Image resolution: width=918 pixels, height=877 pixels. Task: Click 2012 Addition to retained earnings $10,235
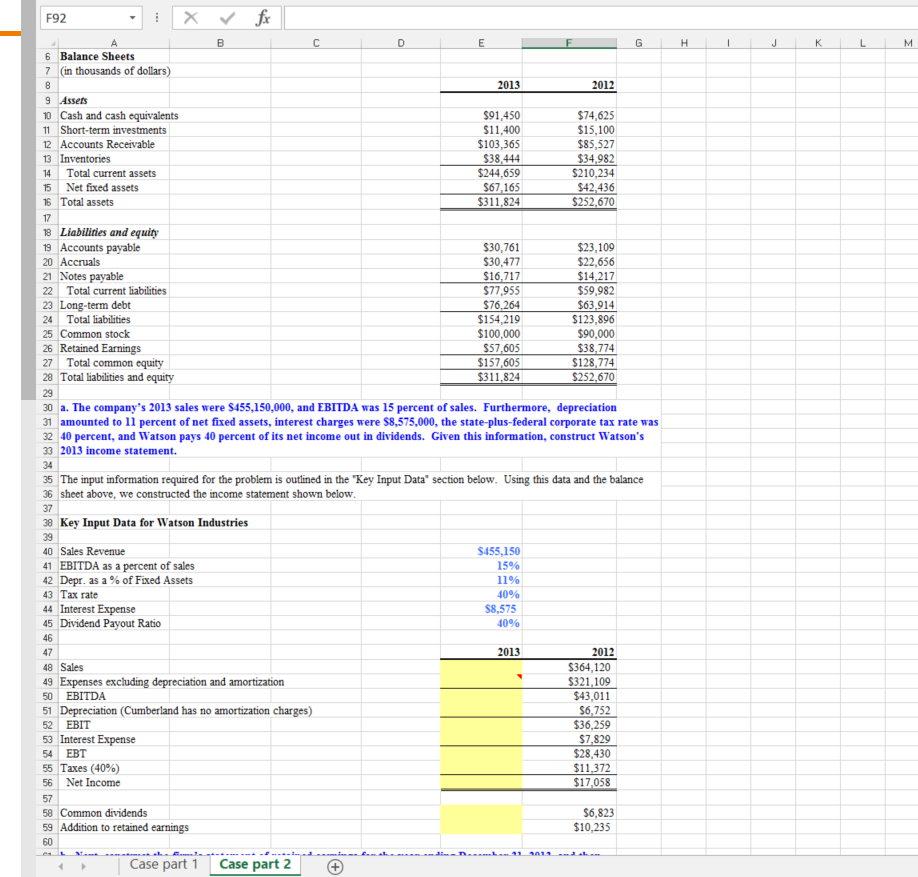click(x=591, y=827)
